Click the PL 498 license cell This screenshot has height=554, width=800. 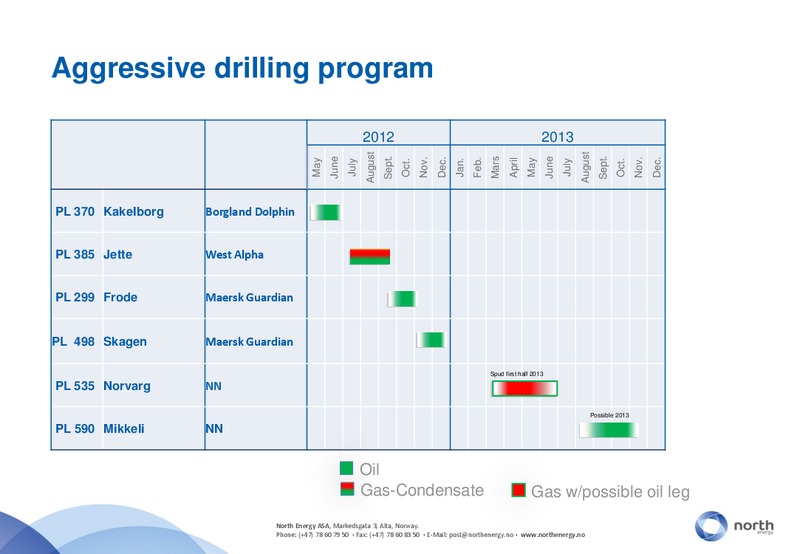(73, 341)
